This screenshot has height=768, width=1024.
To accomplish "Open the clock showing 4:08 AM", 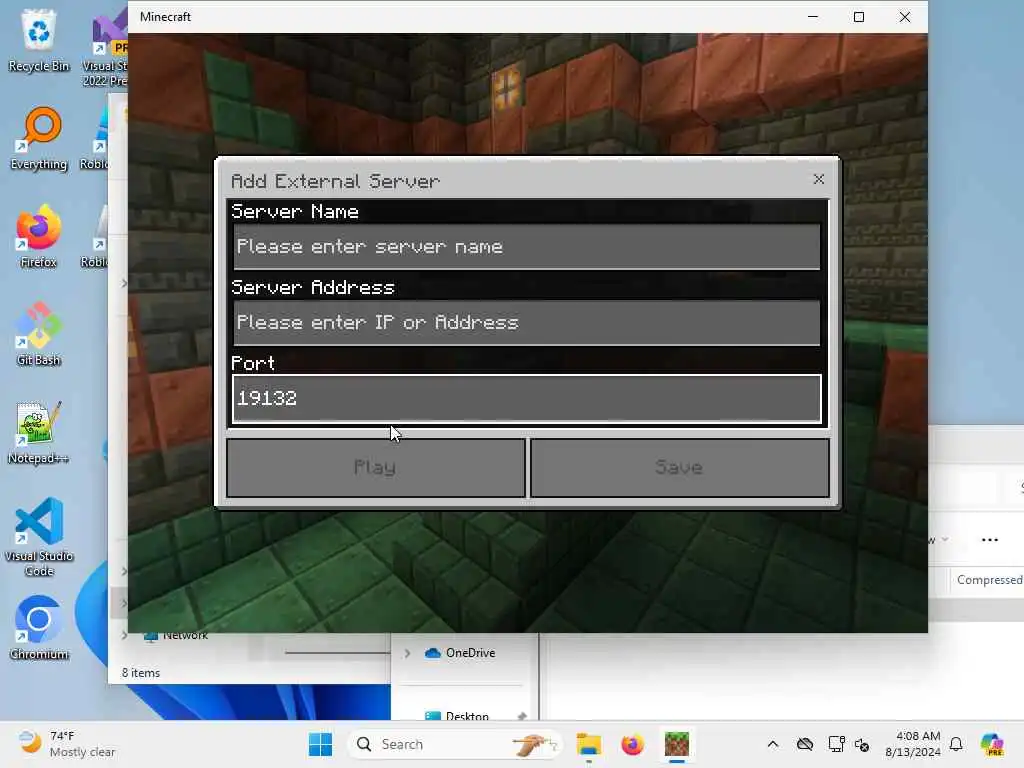I will 913,744.
